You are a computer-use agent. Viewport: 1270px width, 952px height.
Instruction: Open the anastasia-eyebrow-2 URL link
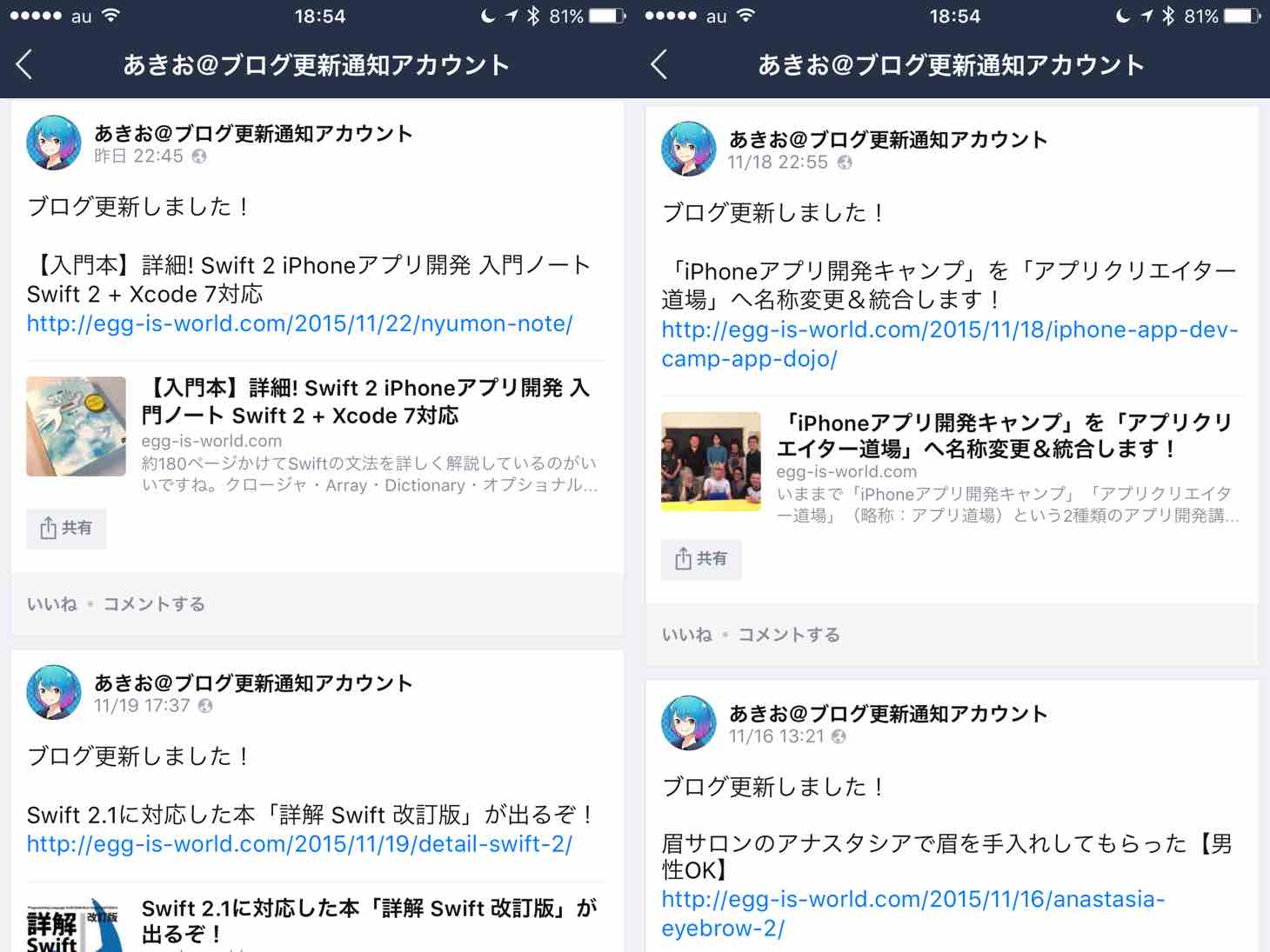pos(913,914)
